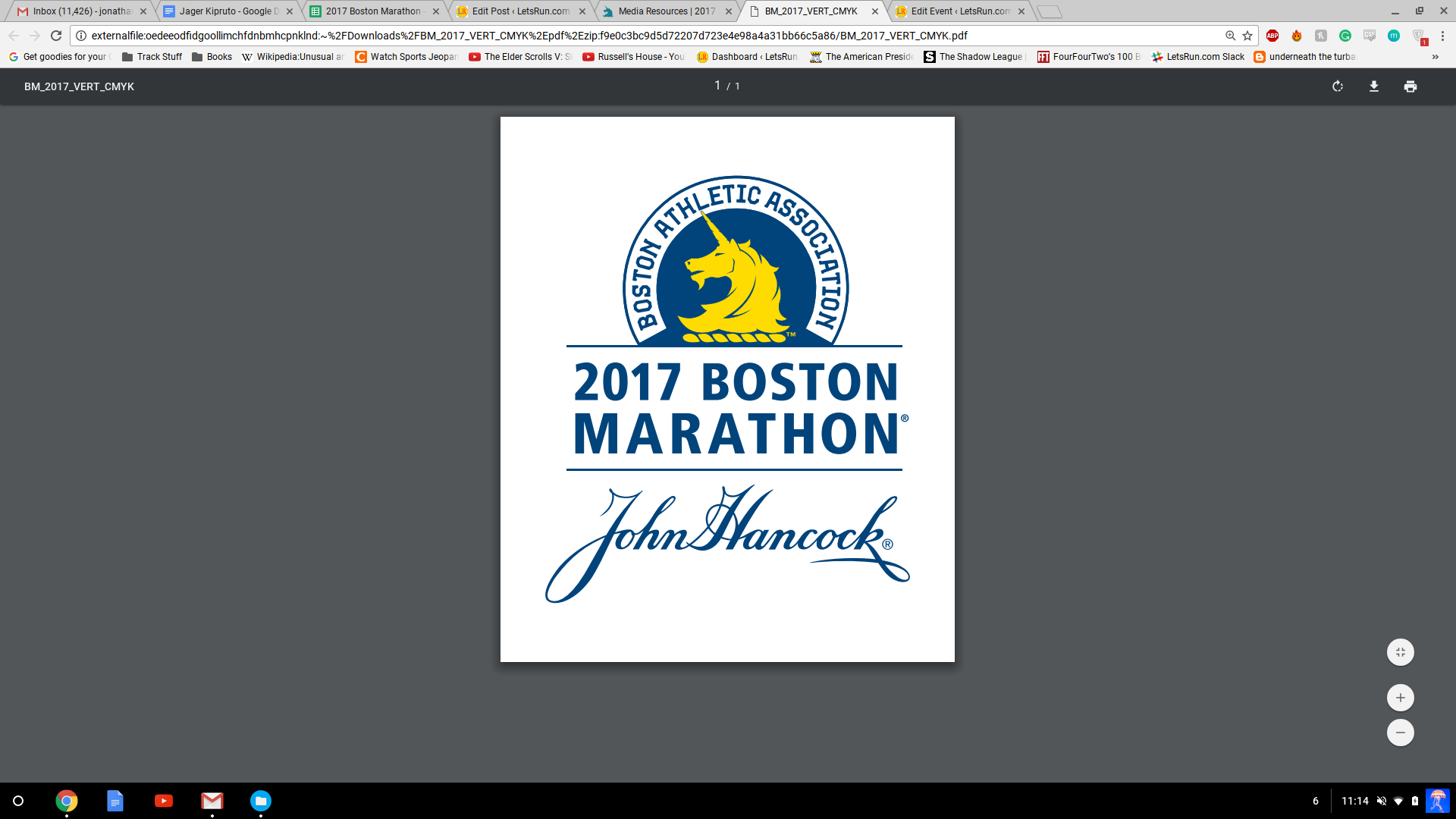Image resolution: width=1456 pixels, height=819 pixels.
Task: Click the fit to page button
Action: [x=1400, y=652]
